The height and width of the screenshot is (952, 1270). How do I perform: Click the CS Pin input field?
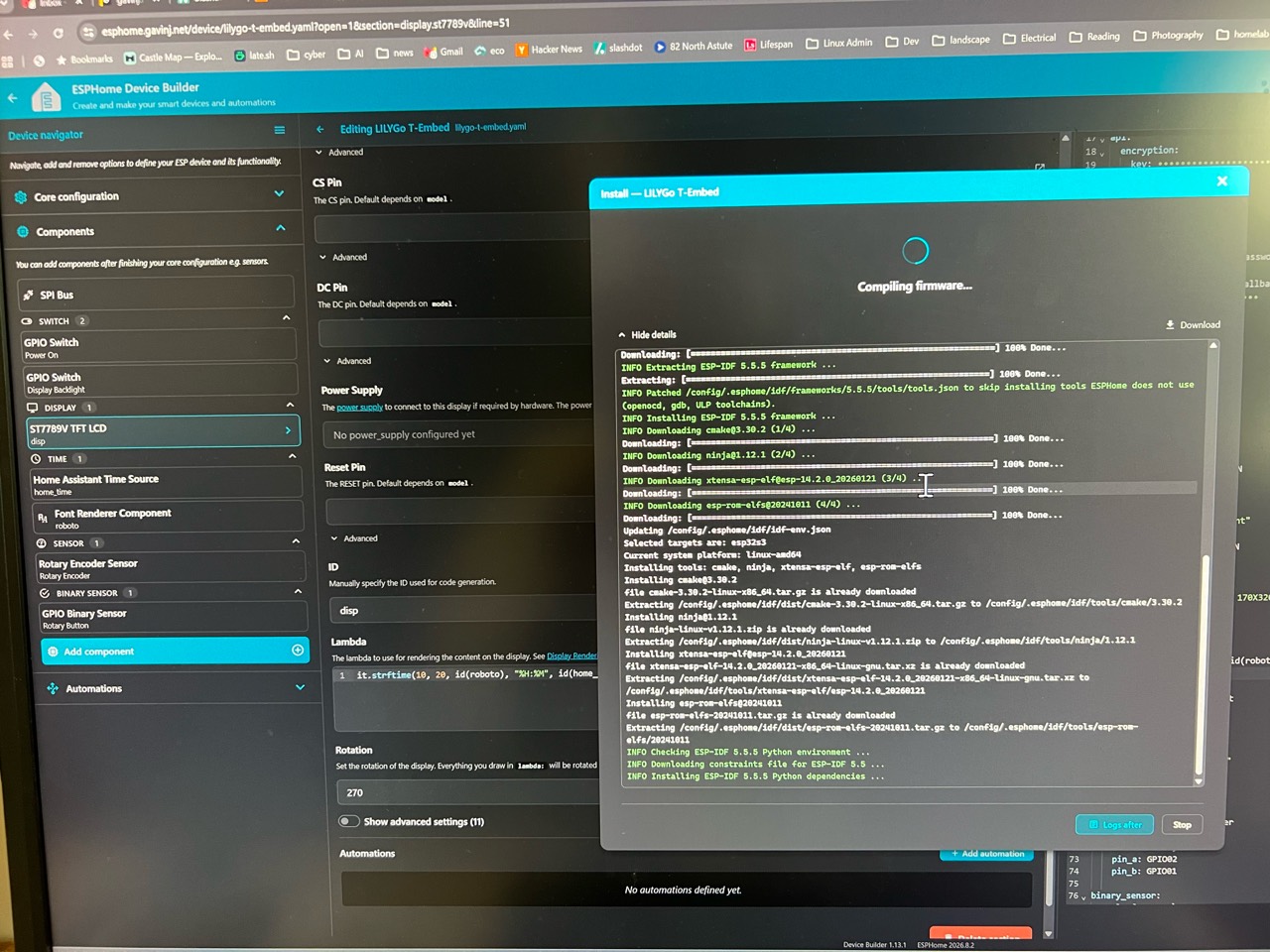(x=452, y=228)
